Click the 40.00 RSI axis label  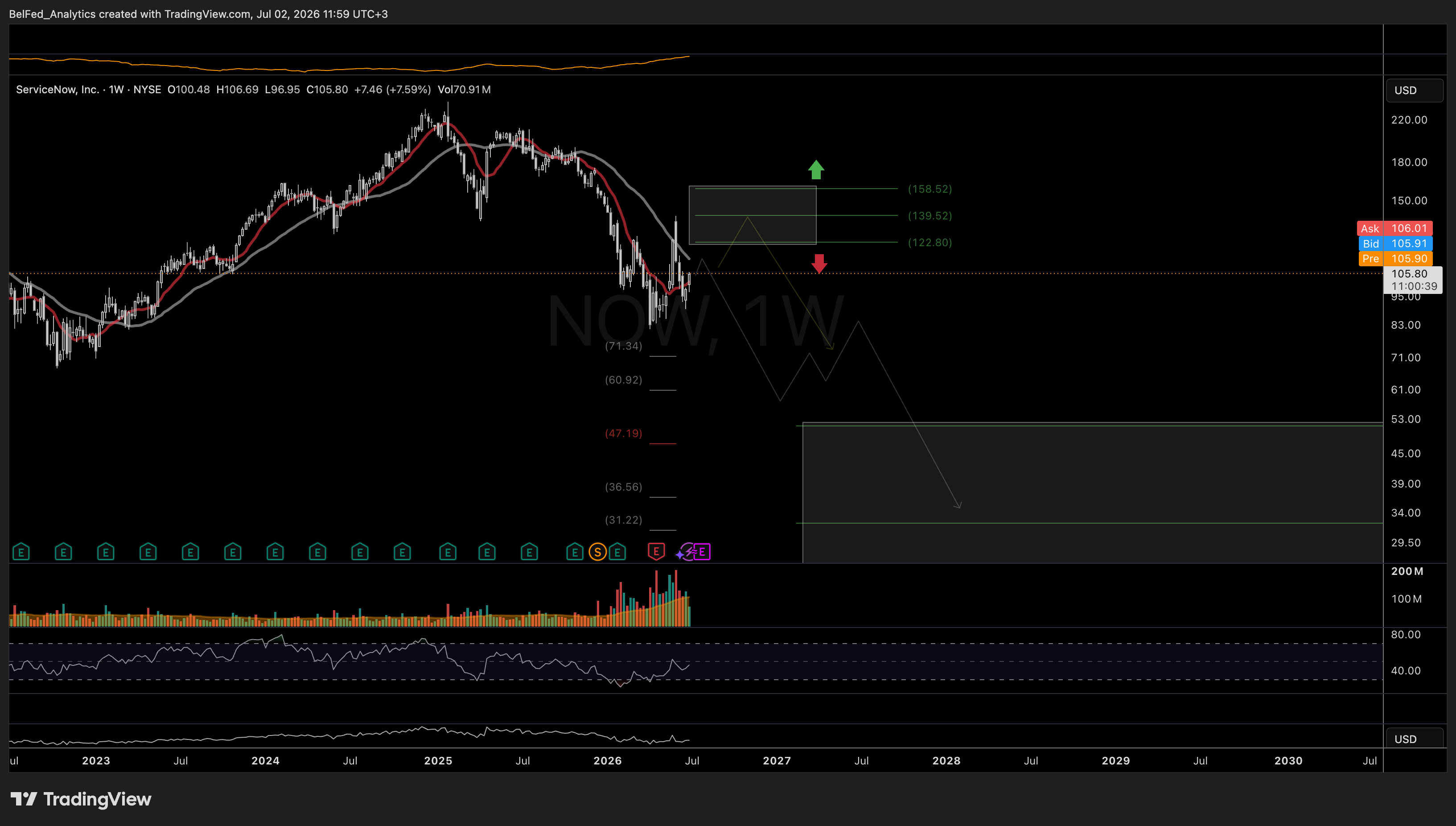point(1406,670)
